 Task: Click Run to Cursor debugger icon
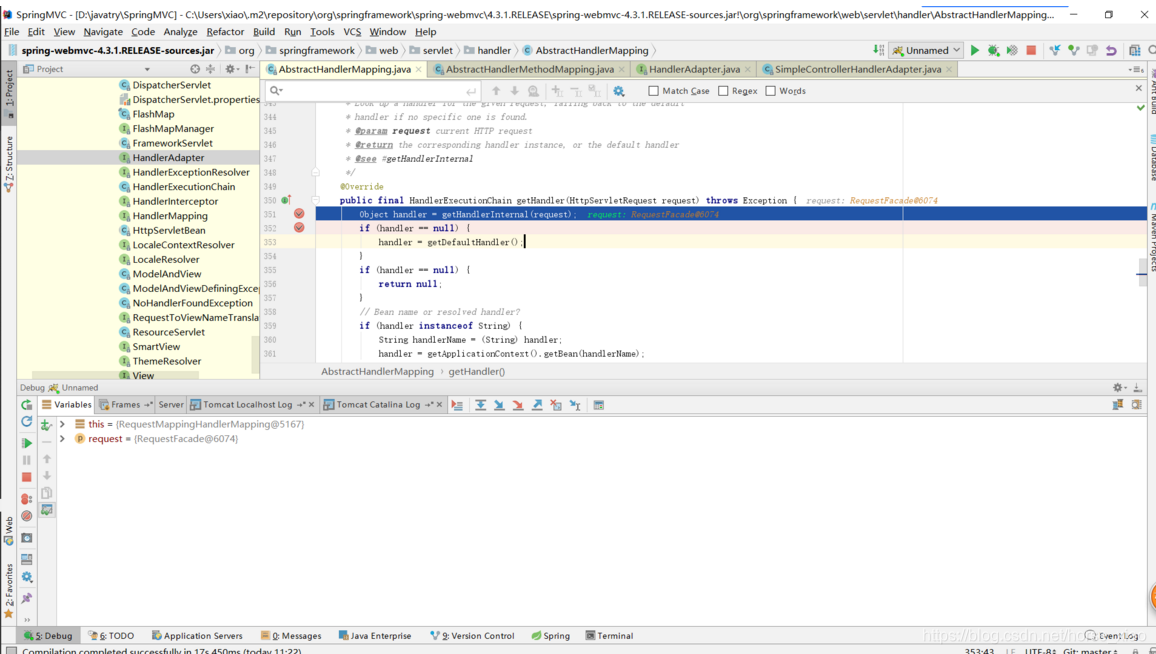[x=575, y=405]
